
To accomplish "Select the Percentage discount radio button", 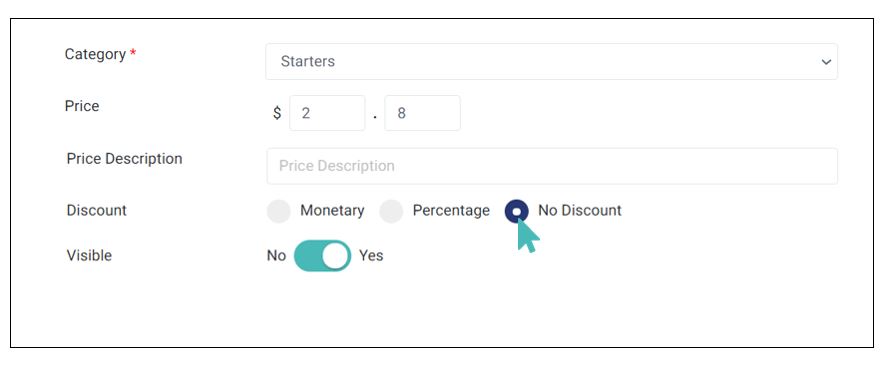I will pyautogui.click(x=391, y=211).
